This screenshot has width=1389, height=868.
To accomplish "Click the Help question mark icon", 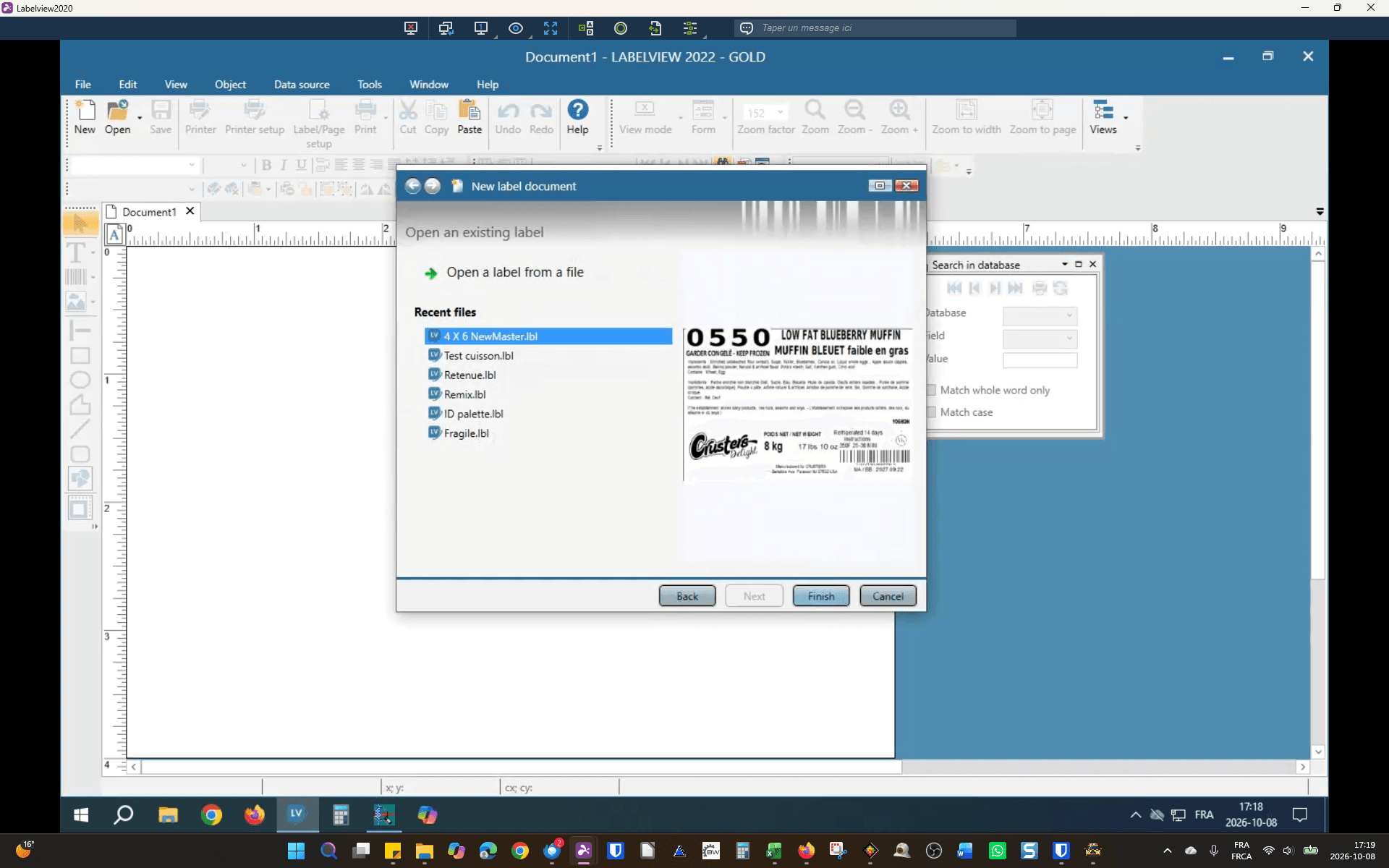I will coord(577,109).
